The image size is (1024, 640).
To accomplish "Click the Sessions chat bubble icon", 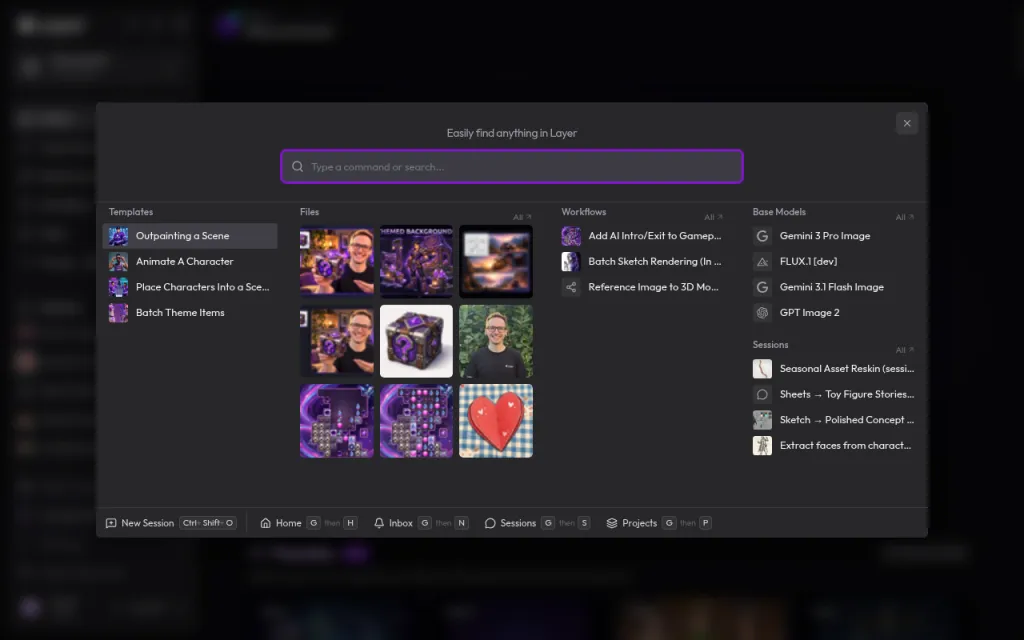I will [x=490, y=523].
